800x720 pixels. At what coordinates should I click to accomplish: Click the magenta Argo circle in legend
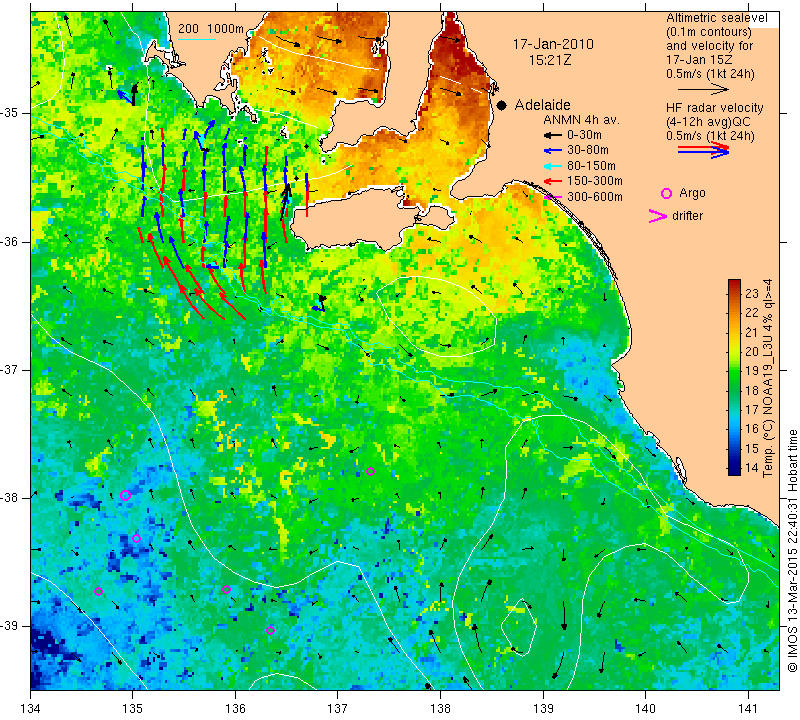pyautogui.click(x=666, y=193)
